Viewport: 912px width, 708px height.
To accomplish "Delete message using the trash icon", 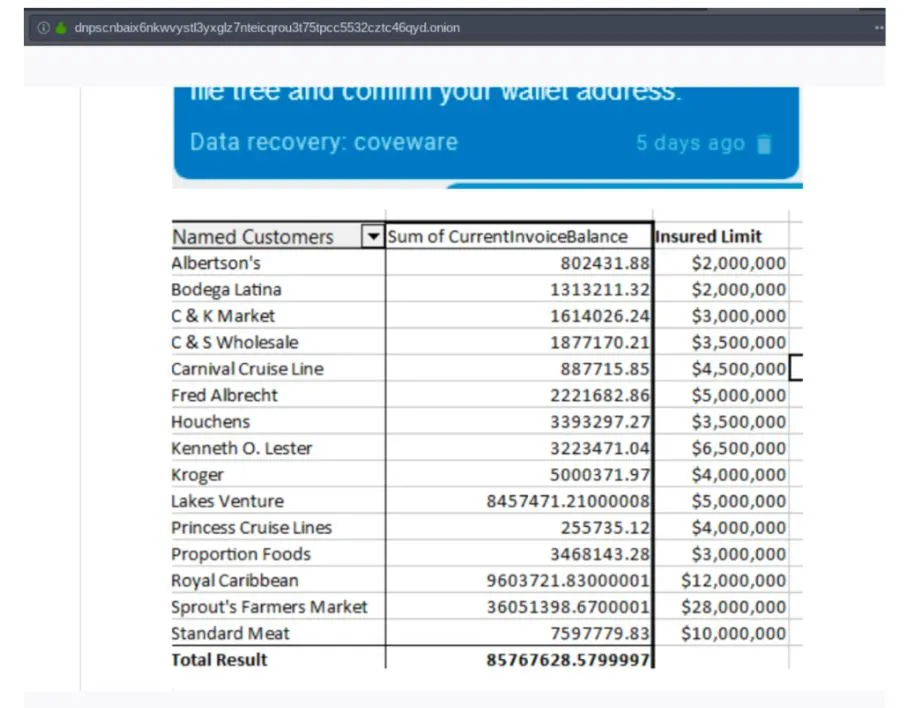I will coord(764,144).
